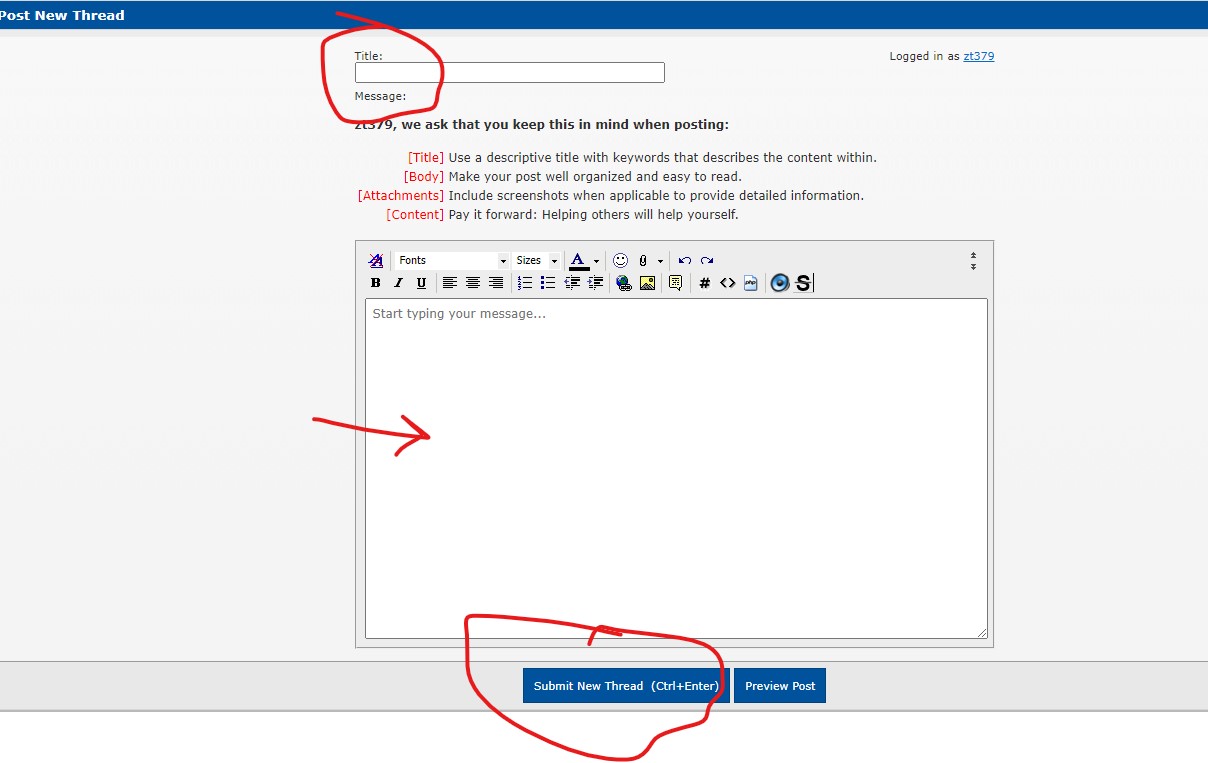1208x763 pixels.
Task: Wrap selection in HTML tags (<> icon)
Action: tap(727, 283)
